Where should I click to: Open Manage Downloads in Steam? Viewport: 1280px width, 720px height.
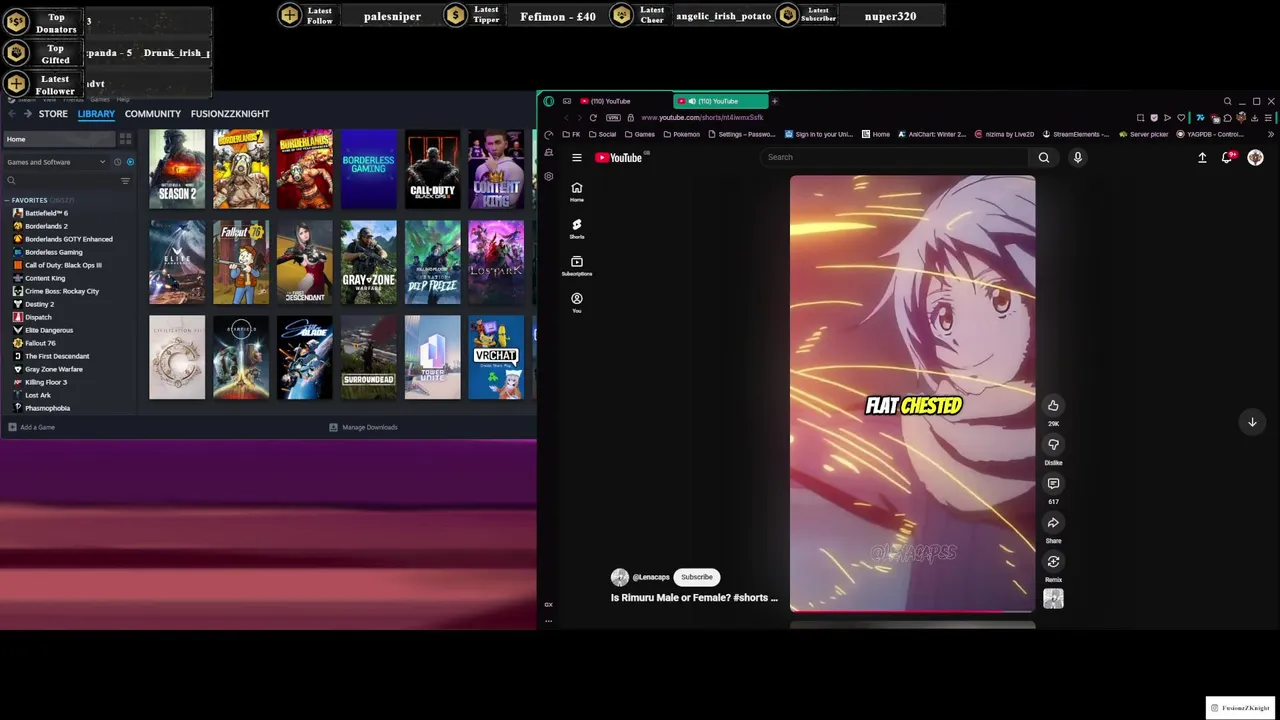[364, 427]
